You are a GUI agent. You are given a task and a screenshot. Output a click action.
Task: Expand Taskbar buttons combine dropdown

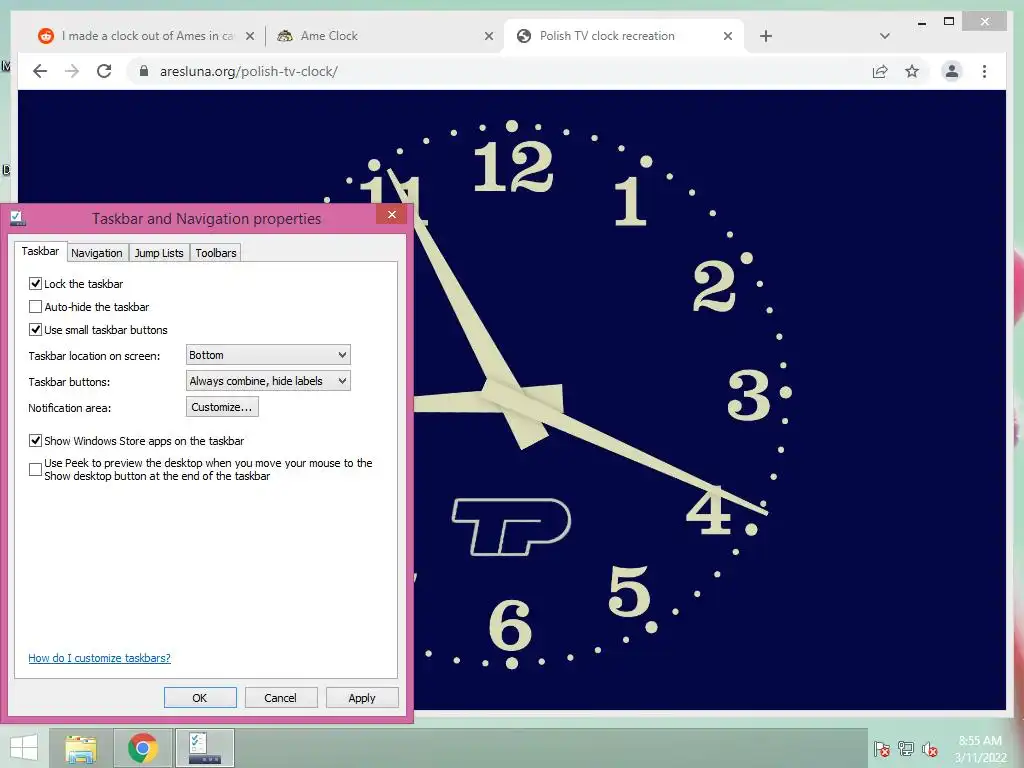click(x=268, y=381)
